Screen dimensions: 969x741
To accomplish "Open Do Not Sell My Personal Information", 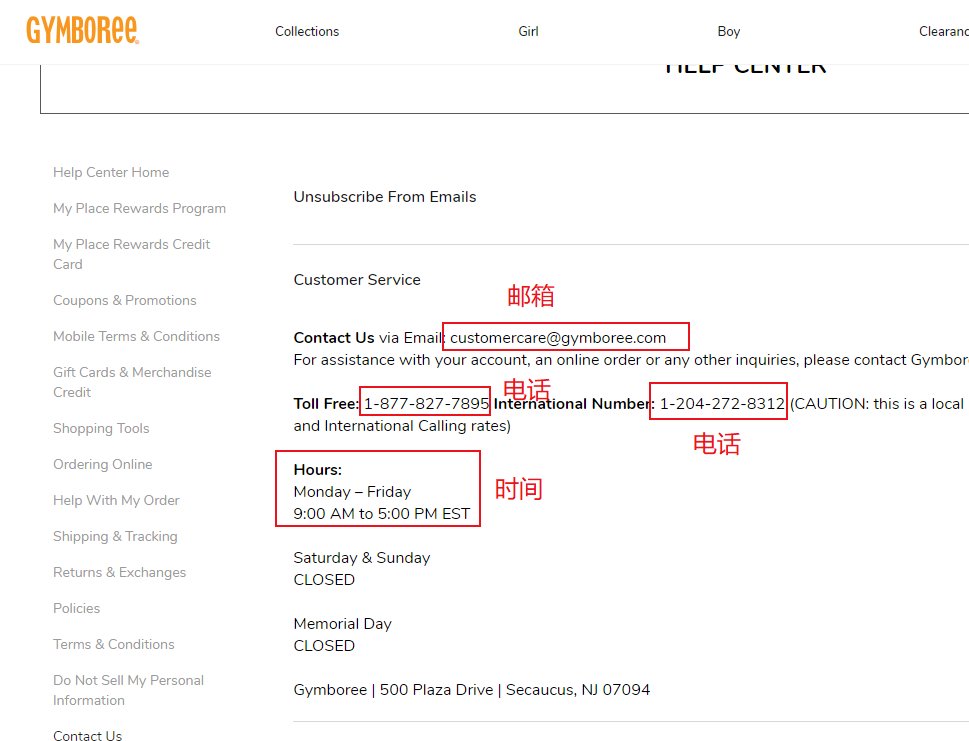I will (129, 690).
